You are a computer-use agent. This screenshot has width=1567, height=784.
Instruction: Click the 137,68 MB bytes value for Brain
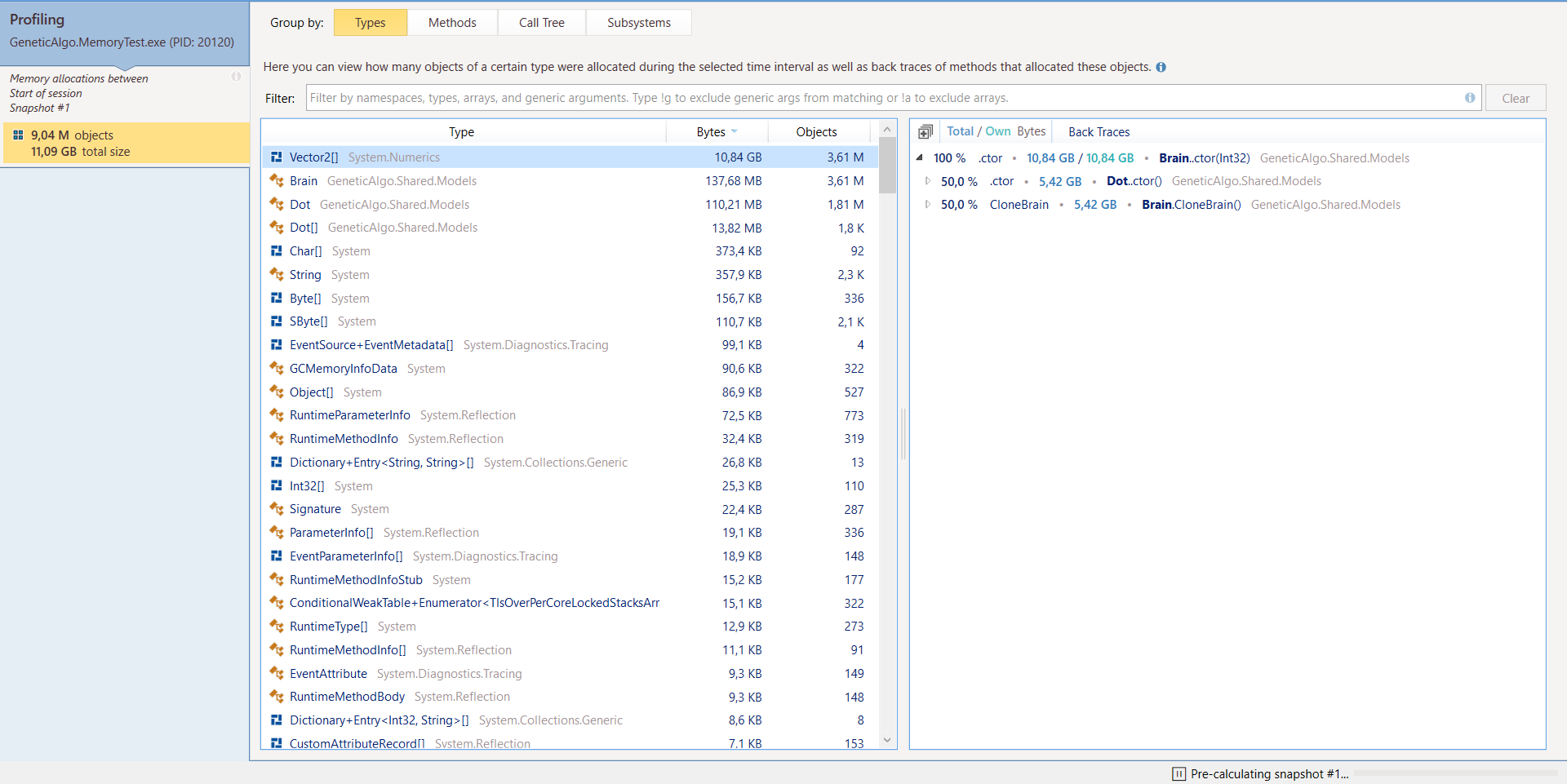pyautogui.click(x=733, y=181)
